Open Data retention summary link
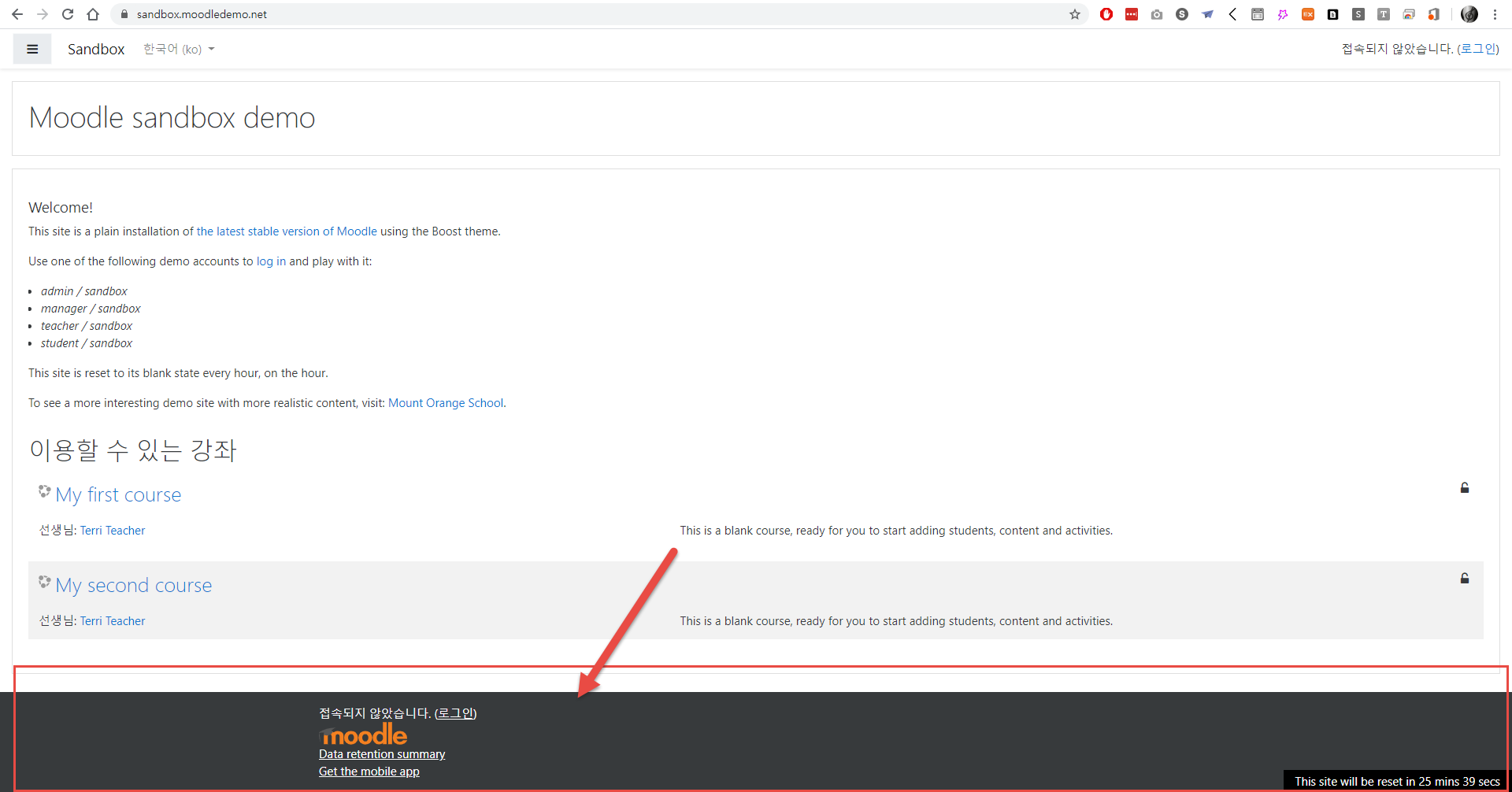Viewport: 1512px width, 792px height. (x=382, y=754)
